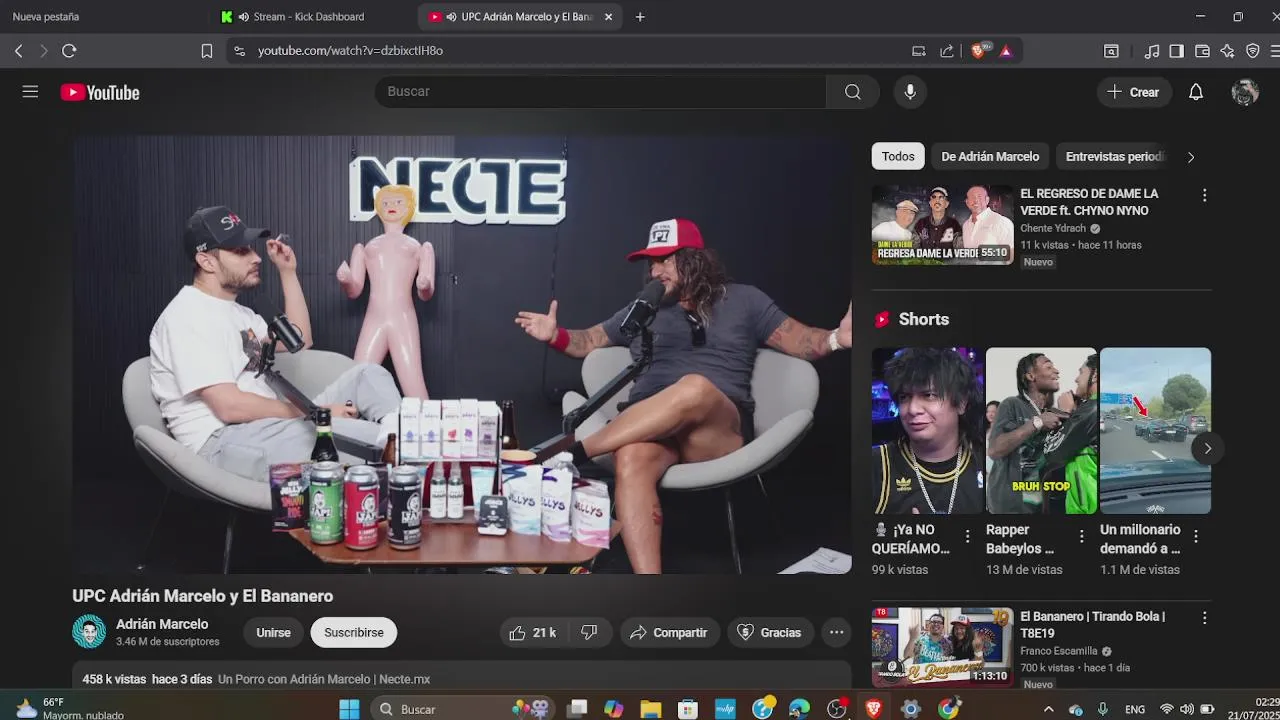Open the YouTube hamburger guide menu
The image size is (1280, 720).
(30, 92)
